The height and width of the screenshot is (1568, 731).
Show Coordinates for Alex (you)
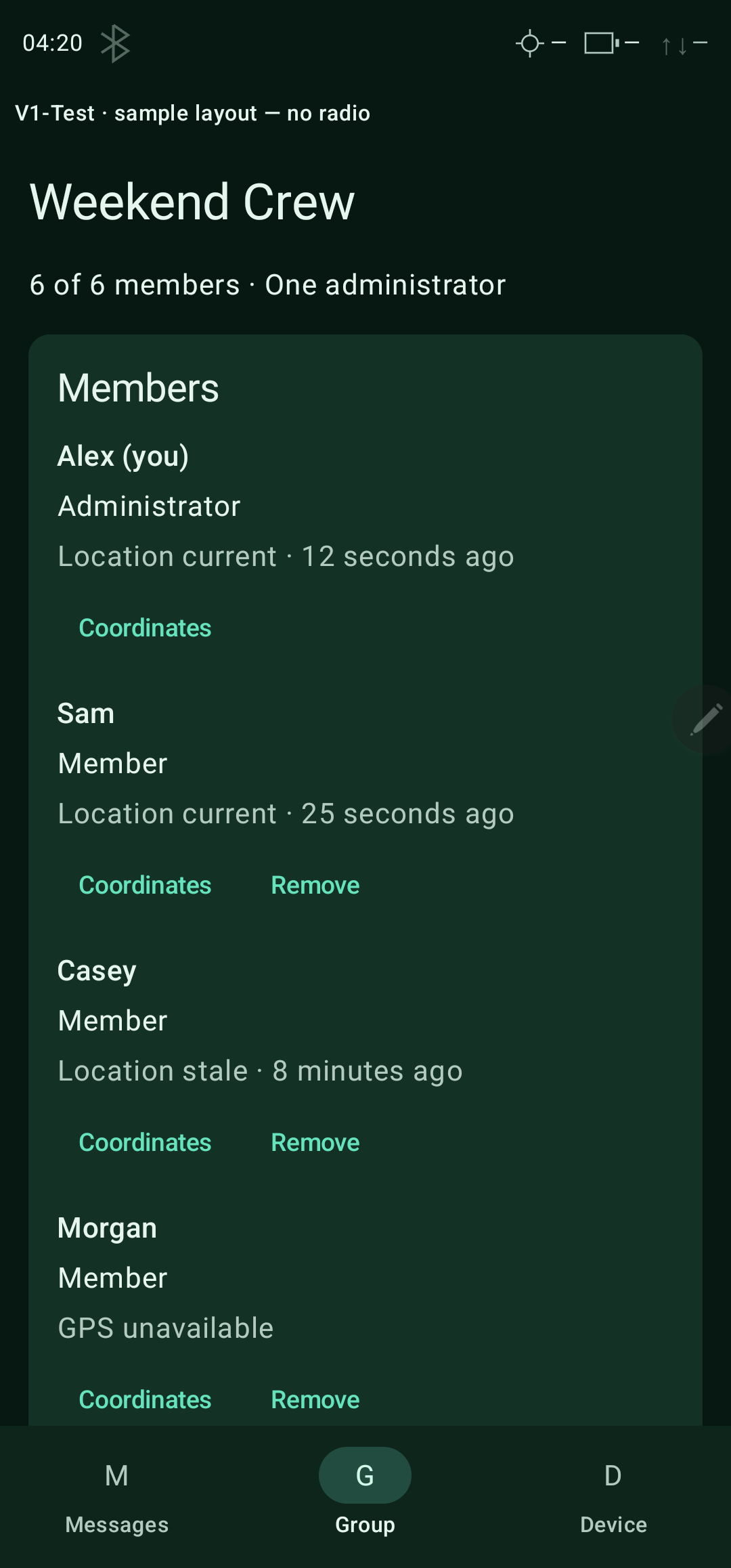pyautogui.click(x=145, y=628)
